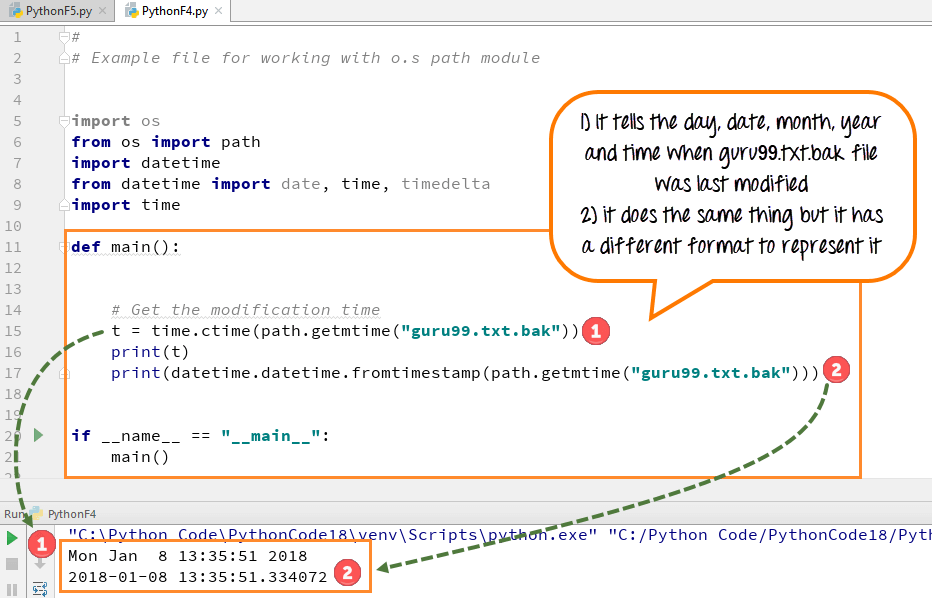Click the Rerun icon in the Run panel
This screenshot has height=598, width=932.
[10, 537]
